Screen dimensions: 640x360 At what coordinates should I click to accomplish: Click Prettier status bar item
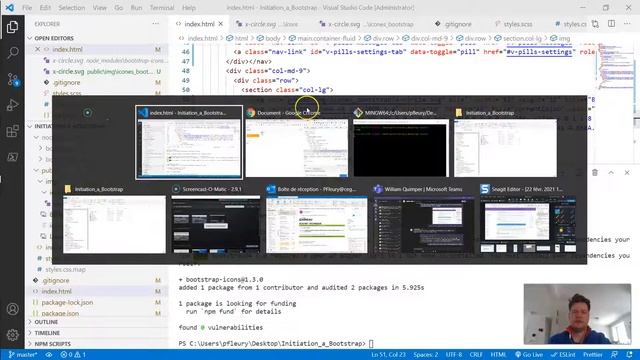(593, 354)
